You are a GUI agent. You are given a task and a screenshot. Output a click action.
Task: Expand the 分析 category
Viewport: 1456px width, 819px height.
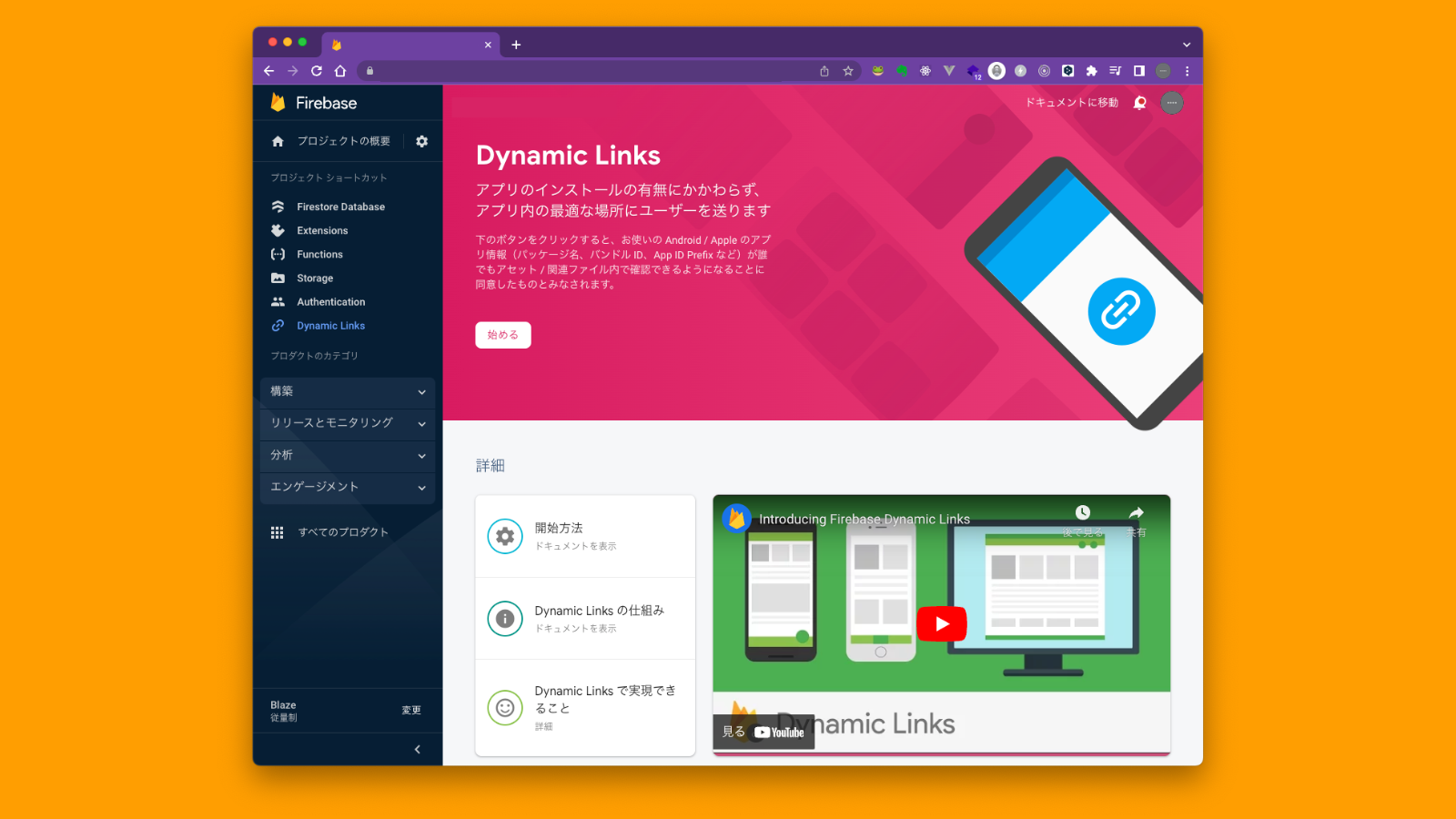pos(348,455)
